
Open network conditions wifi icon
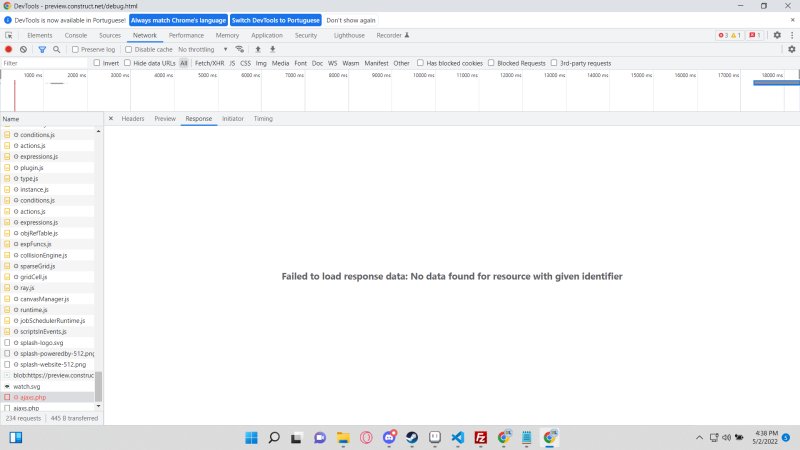[239, 49]
